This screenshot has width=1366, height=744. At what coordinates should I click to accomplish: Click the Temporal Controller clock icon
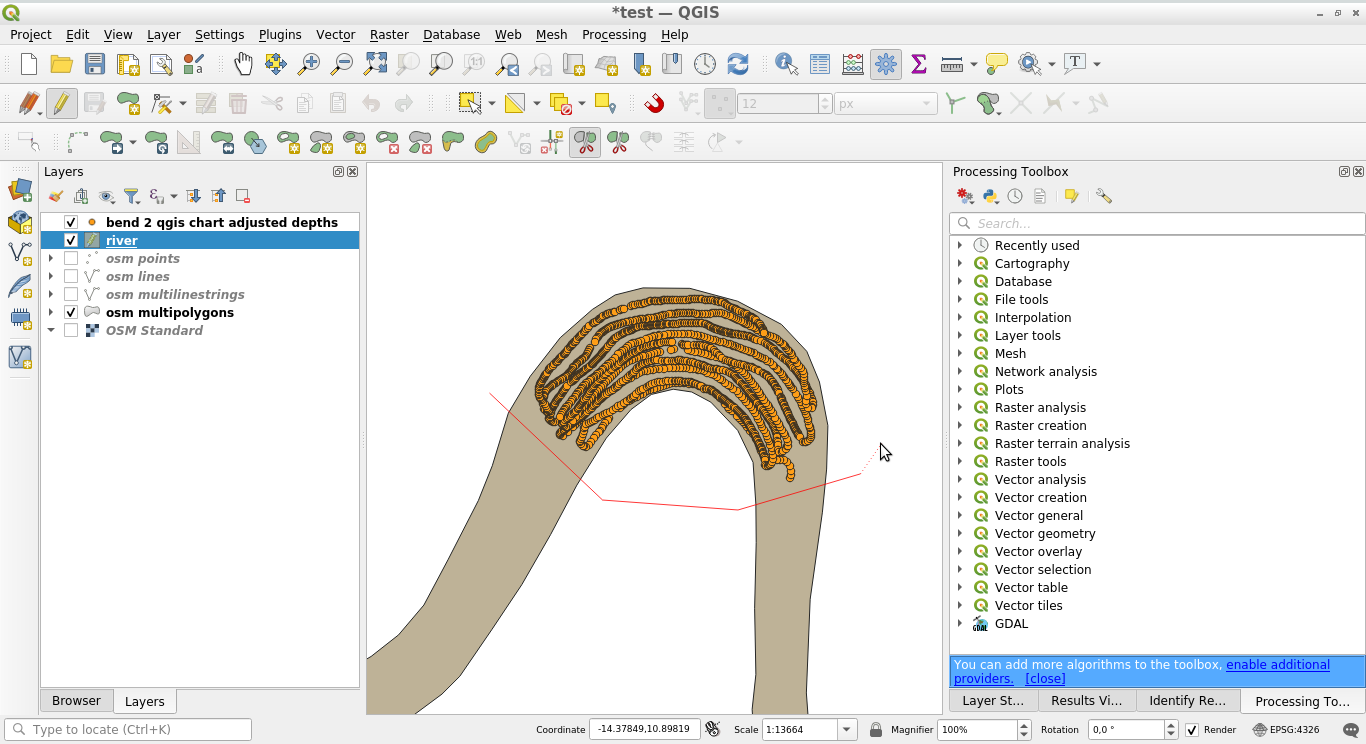click(x=705, y=64)
